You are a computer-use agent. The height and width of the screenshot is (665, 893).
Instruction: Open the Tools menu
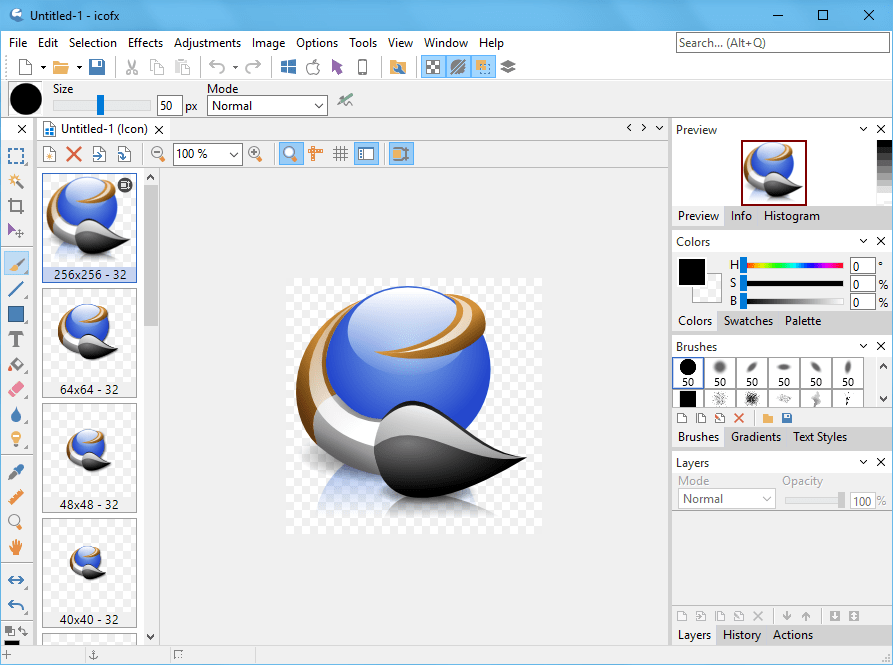tap(363, 43)
